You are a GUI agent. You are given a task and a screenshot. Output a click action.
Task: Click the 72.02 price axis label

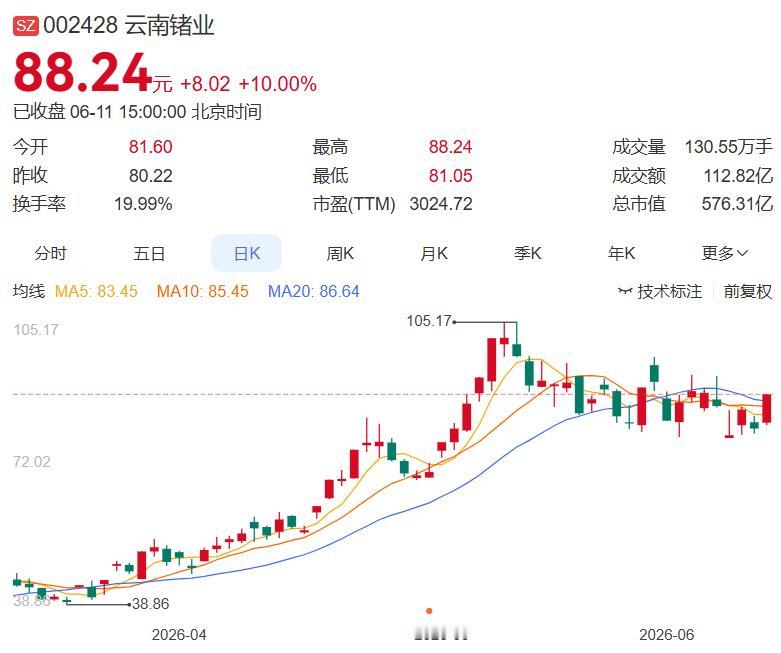coord(32,462)
